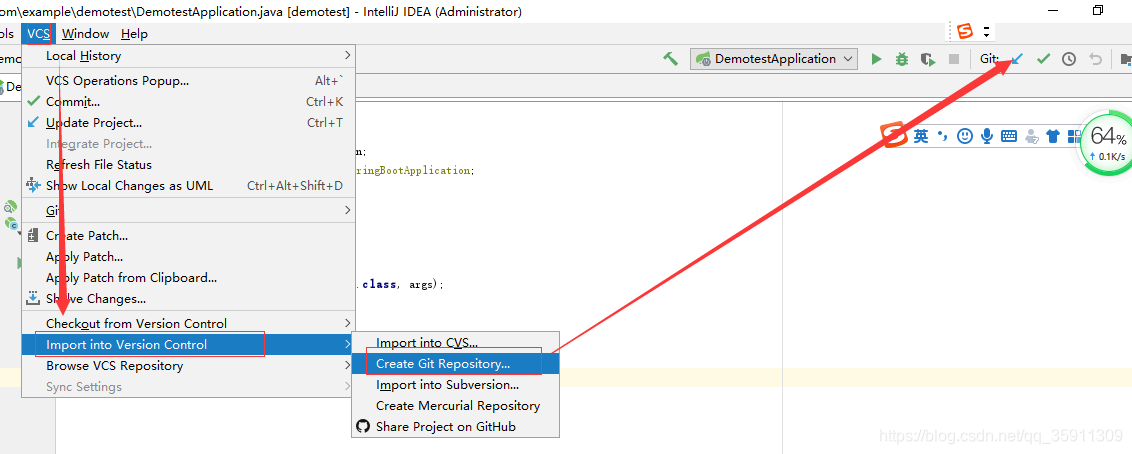Image resolution: width=1132 pixels, height=454 pixels.
Task: Switch Sogou input language with 英 button
Action: tap(921, 136)
